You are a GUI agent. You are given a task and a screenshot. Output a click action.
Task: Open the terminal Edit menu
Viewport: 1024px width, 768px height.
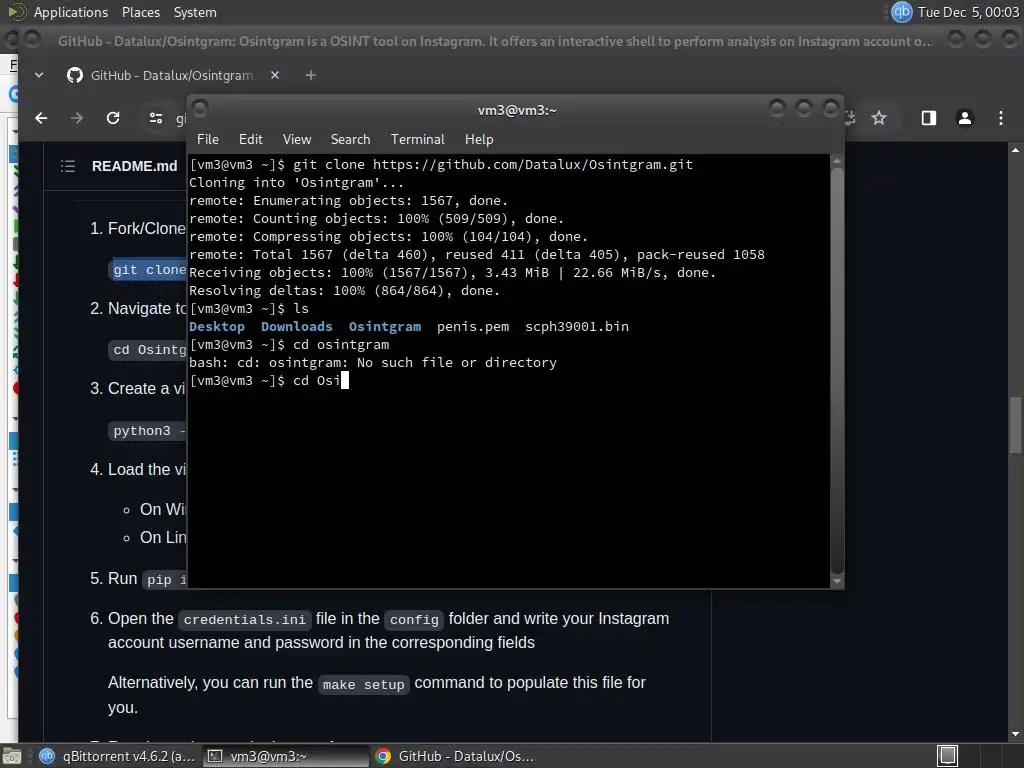coord(250,139)
